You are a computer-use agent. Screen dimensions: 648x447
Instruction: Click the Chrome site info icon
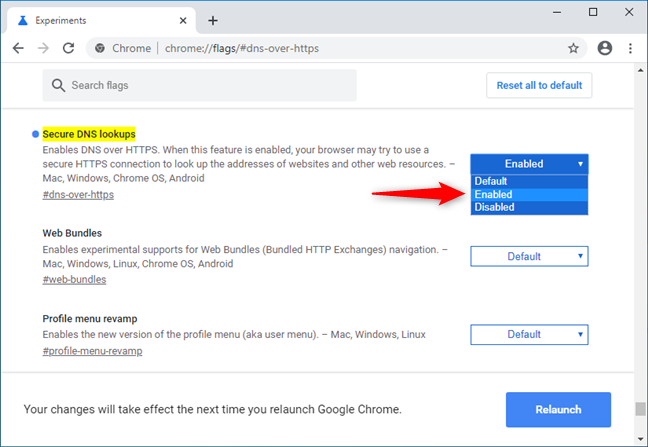tap(100, 48)
